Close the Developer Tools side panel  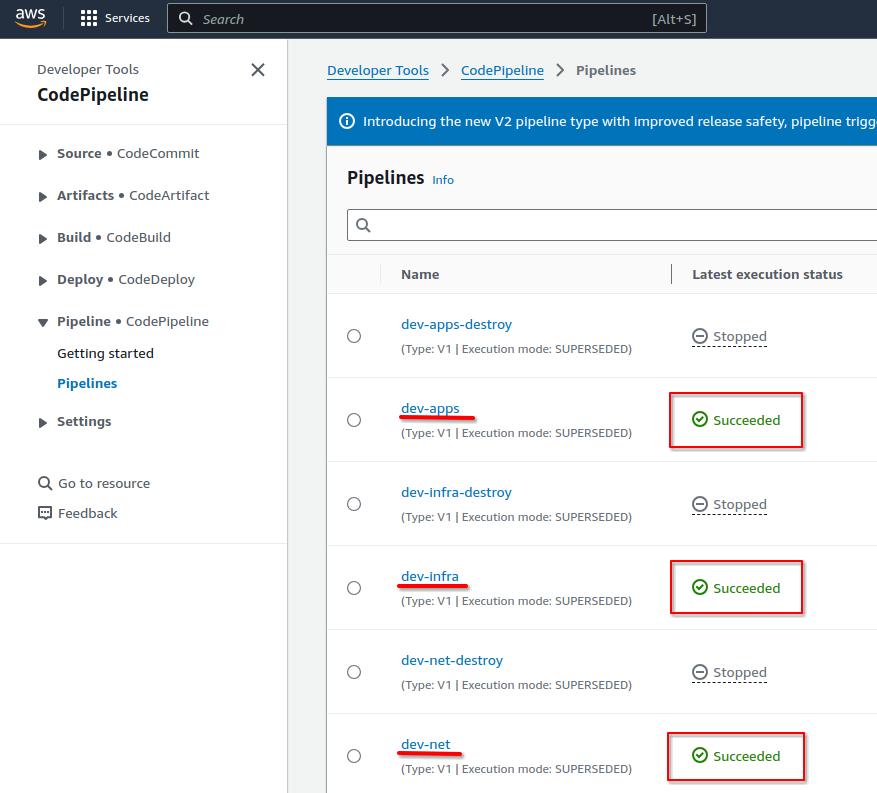point(258,70)
